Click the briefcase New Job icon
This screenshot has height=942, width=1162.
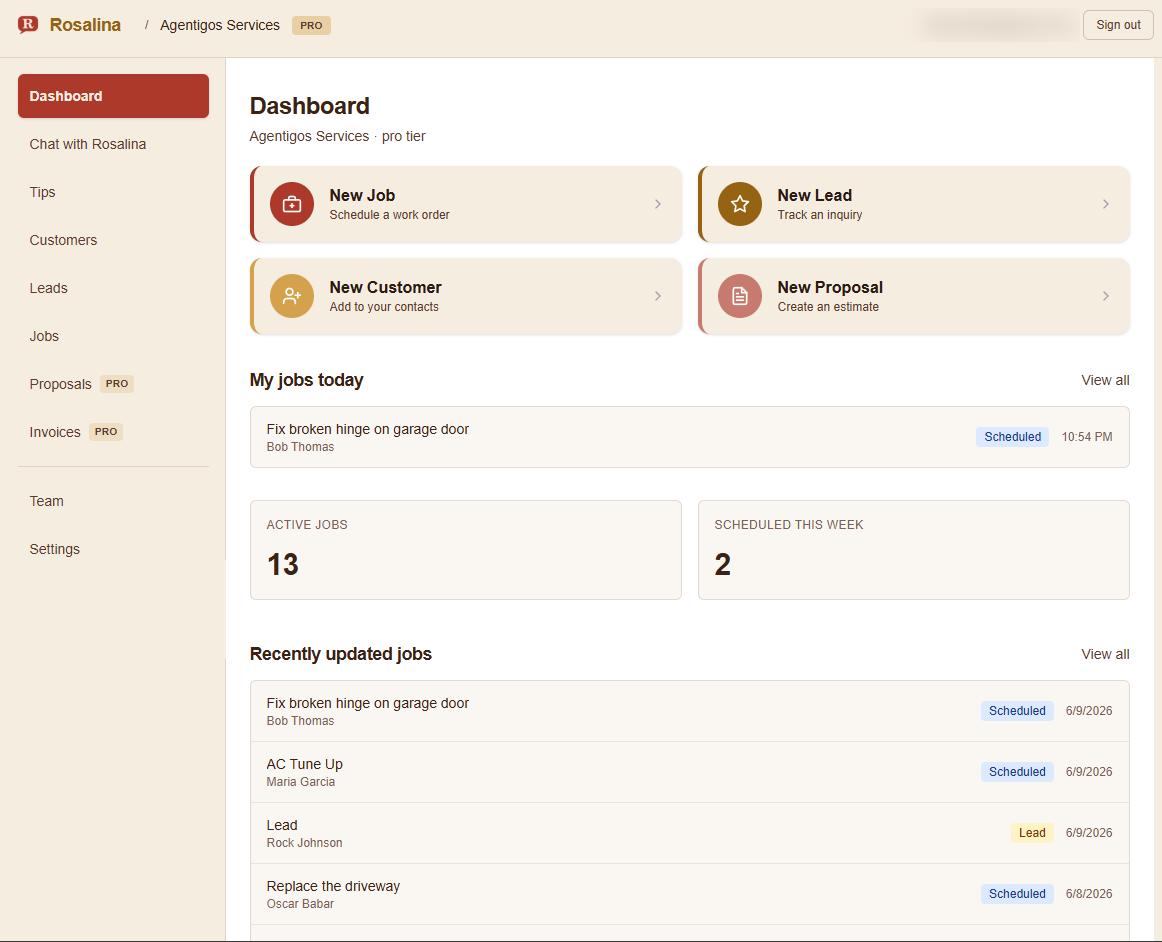[292, 204]
